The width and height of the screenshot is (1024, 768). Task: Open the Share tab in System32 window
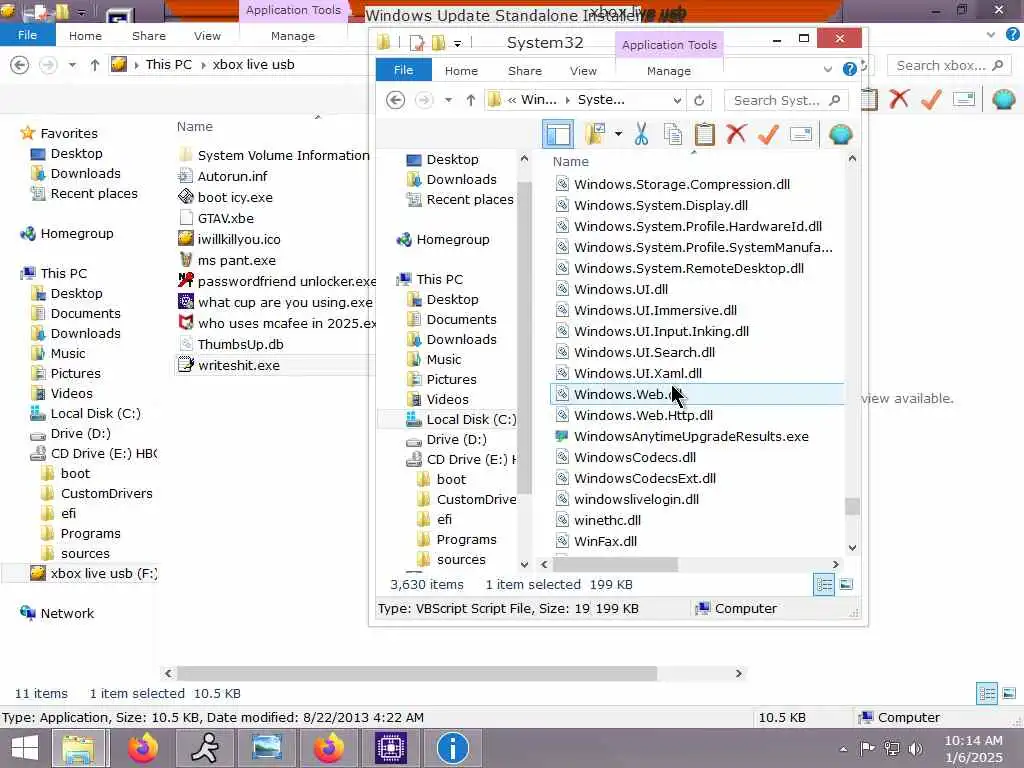(x=524, y=71)
